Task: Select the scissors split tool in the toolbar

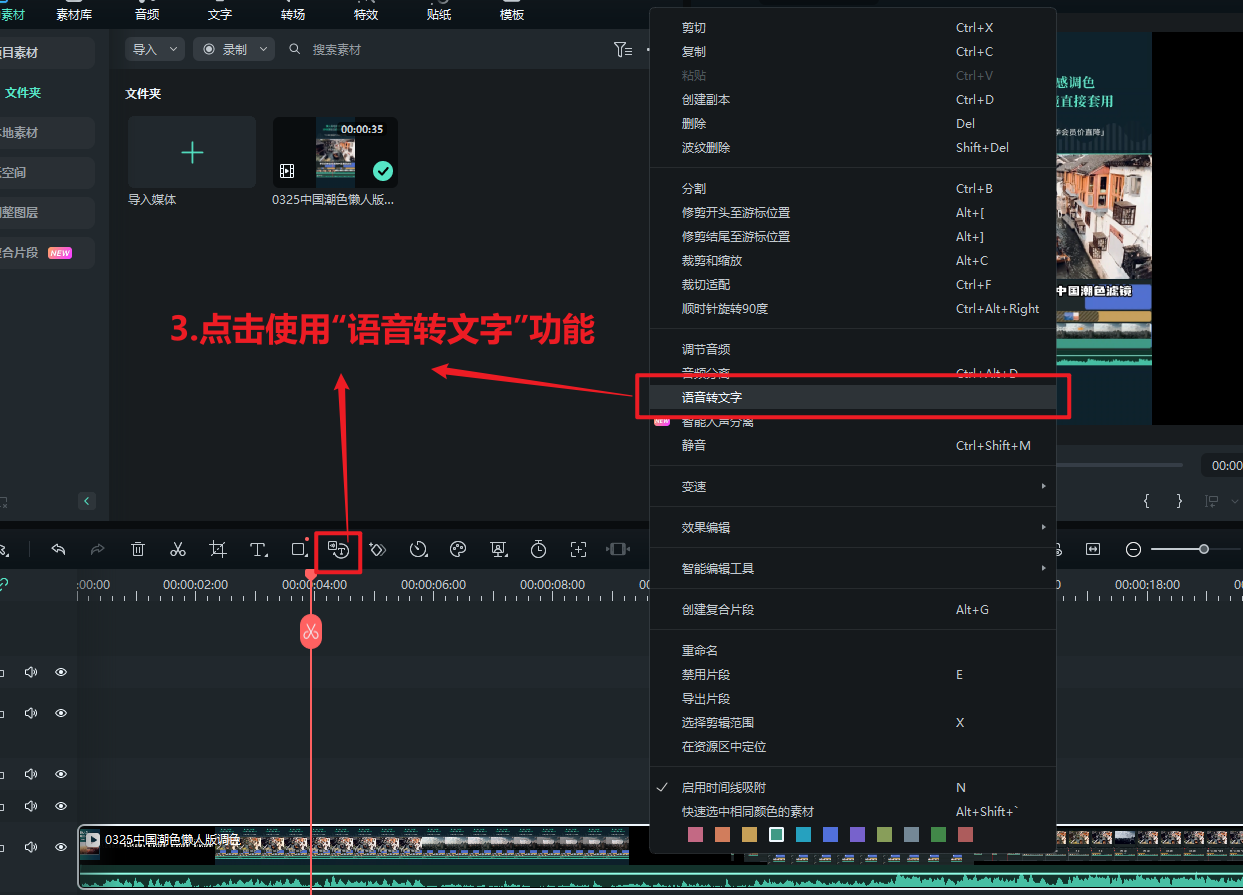Action: 178,549
